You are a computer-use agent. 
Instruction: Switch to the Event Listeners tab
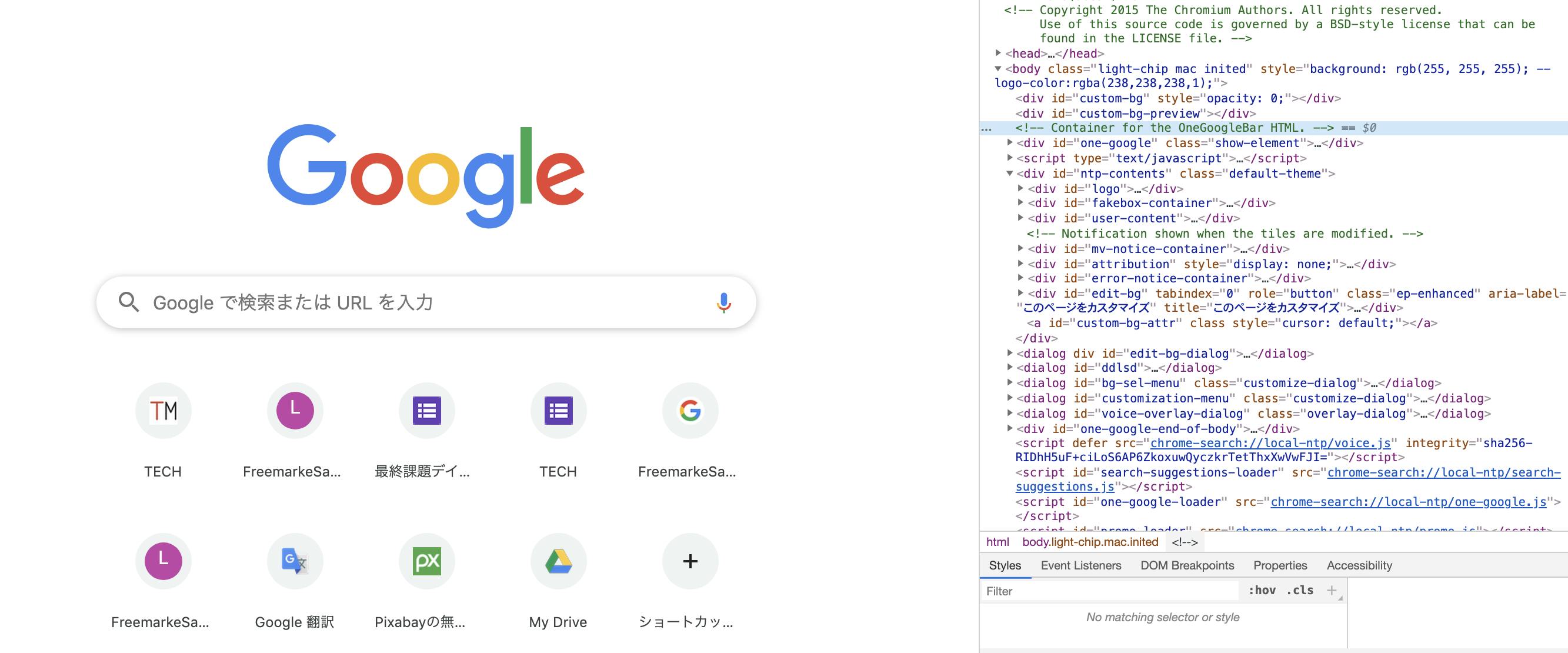point(1080,565)
